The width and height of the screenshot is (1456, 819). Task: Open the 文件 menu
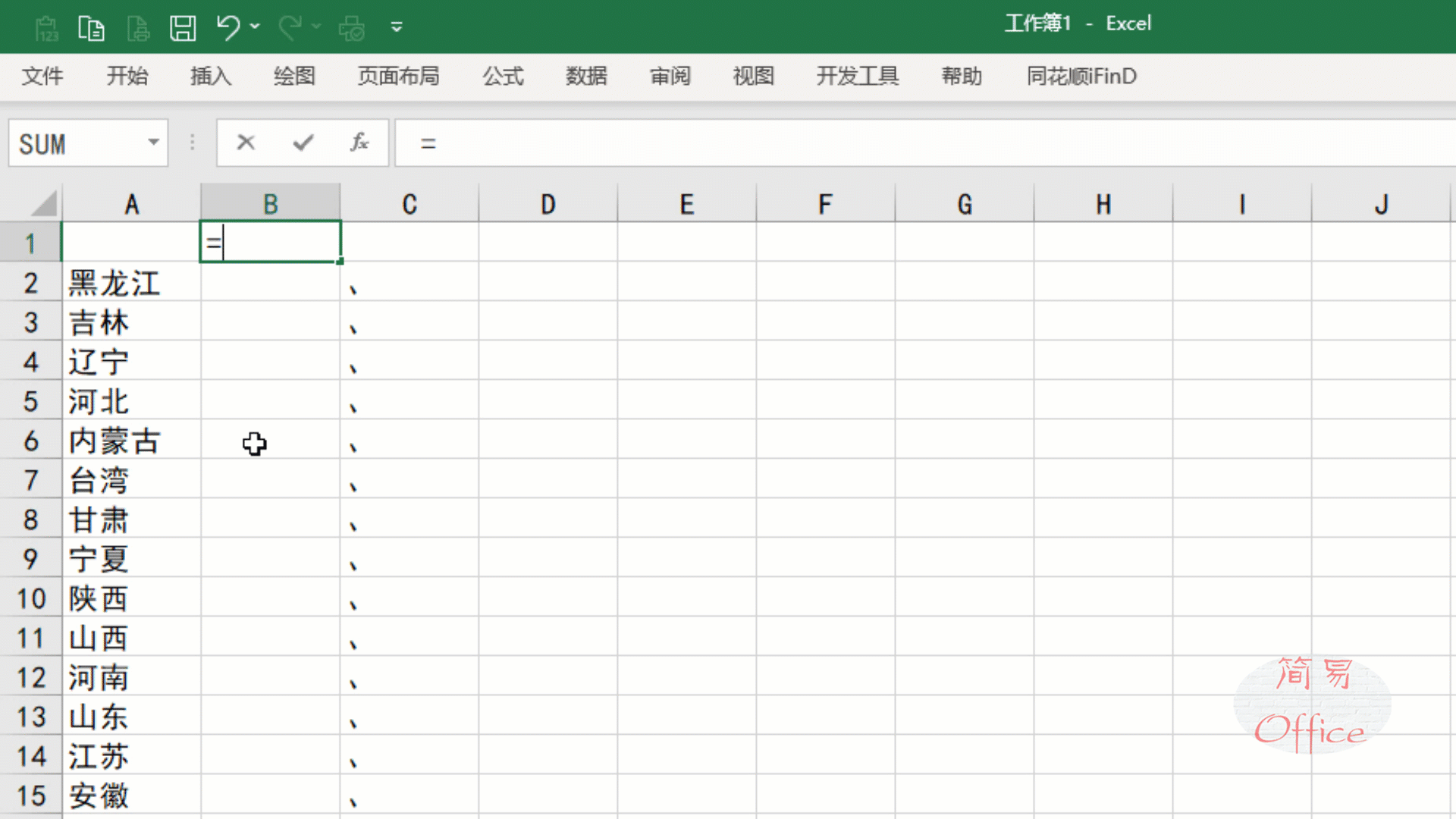[42, 76]
